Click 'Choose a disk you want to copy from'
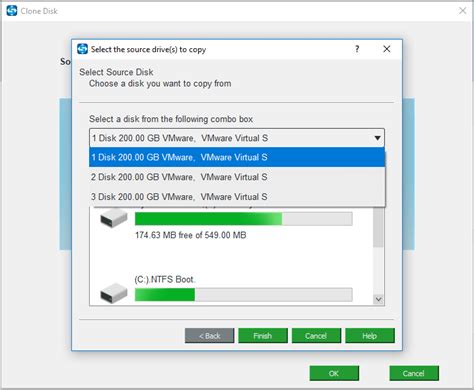This screenshot has width=474, height=390. coord(160,84)
